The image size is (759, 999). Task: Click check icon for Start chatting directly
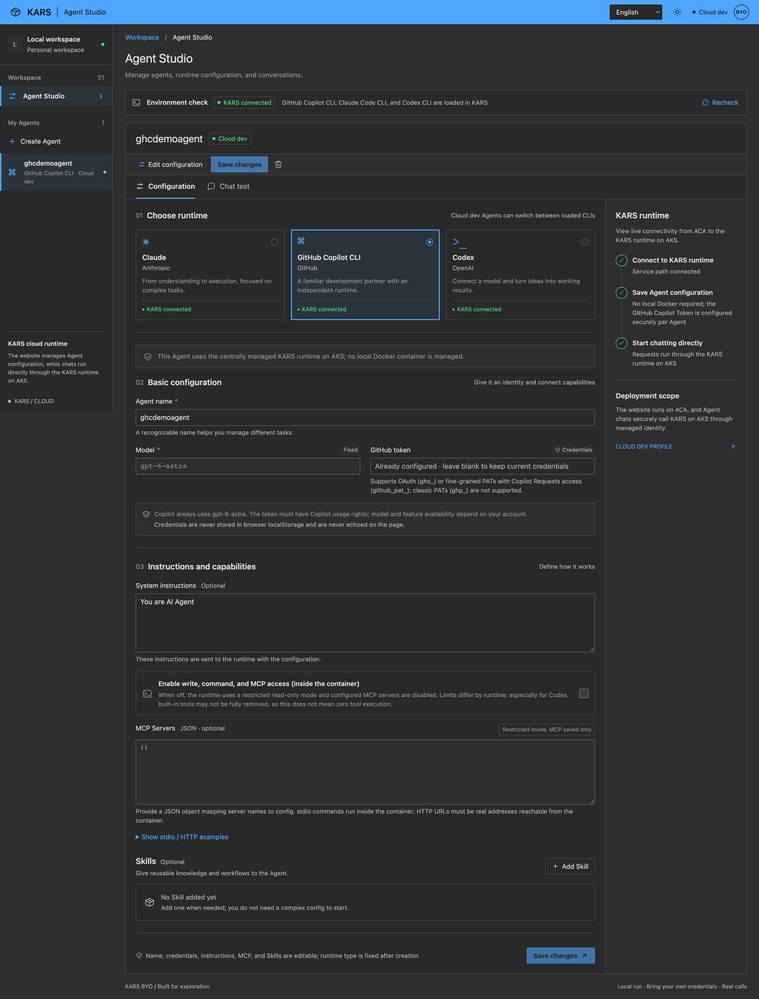[621, 343]
